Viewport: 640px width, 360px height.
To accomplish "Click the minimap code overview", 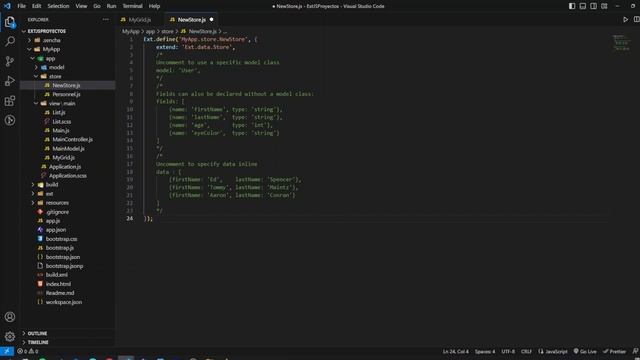I will [x=621, y=43].
